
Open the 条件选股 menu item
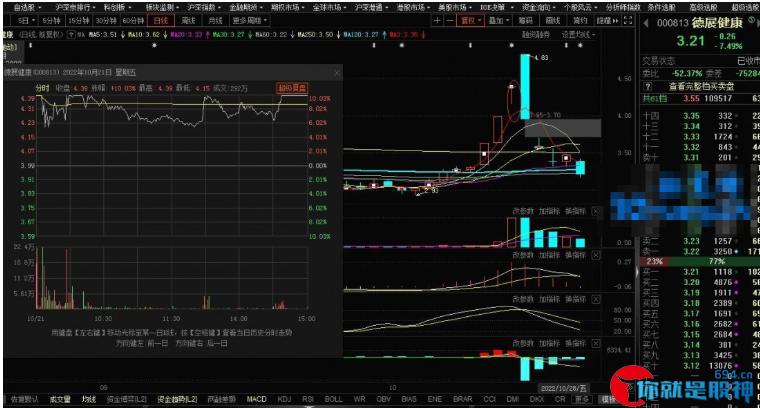[661, 7]
